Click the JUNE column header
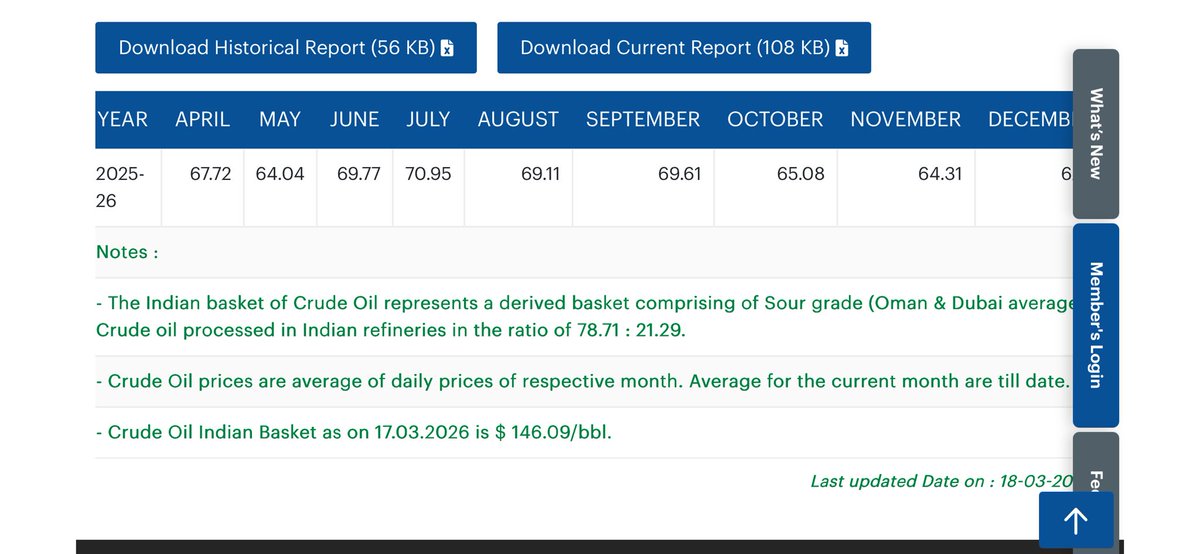Viewport: 1200px width, 554px height. 355,120
